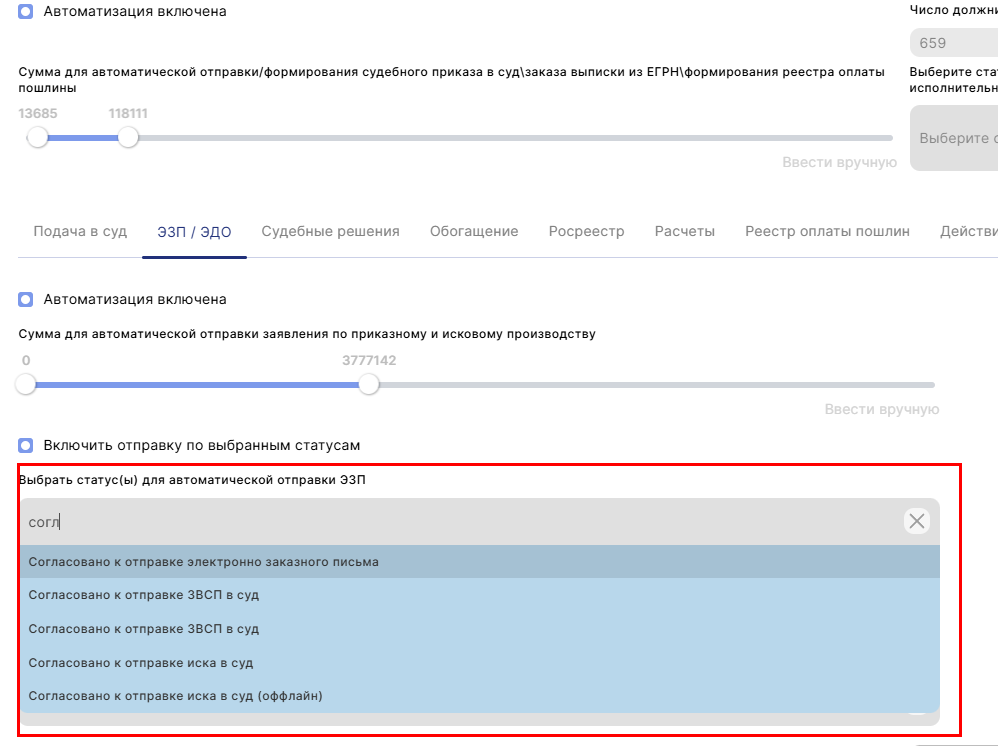Select the 'ЭЗП / ЭДО' tab
The height and width of the screenshot is (746, 998).
coord(194,232)
